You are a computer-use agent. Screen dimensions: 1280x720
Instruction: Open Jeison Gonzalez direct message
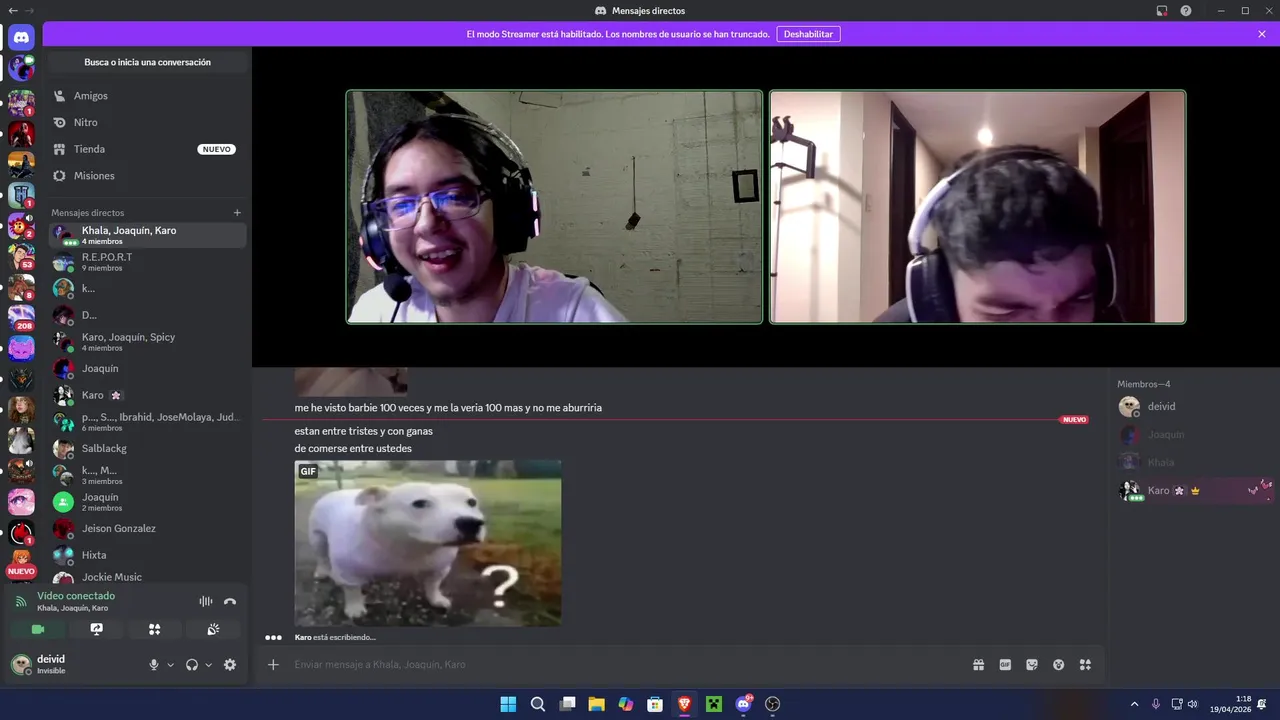tap(147, 528)
